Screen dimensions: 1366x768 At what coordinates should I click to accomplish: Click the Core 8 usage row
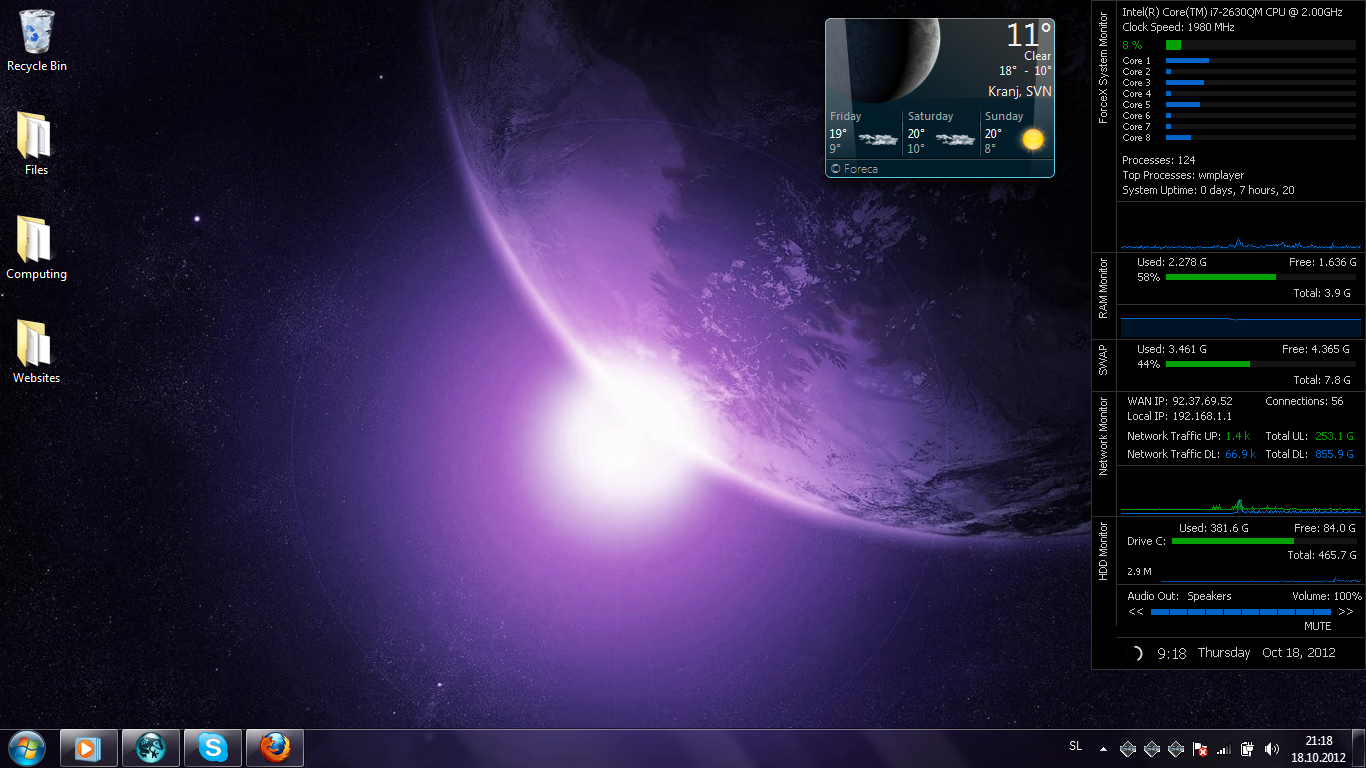(x=1239, y=138)
